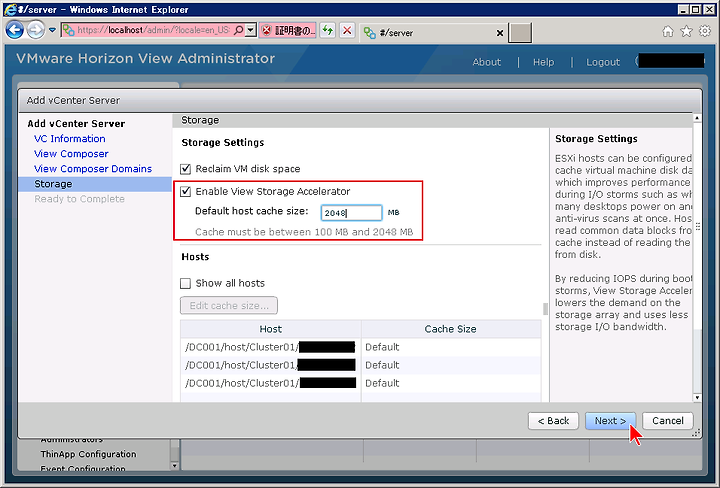
Task: Click the site identity icon in address bar
Action: tap(68, 30)
